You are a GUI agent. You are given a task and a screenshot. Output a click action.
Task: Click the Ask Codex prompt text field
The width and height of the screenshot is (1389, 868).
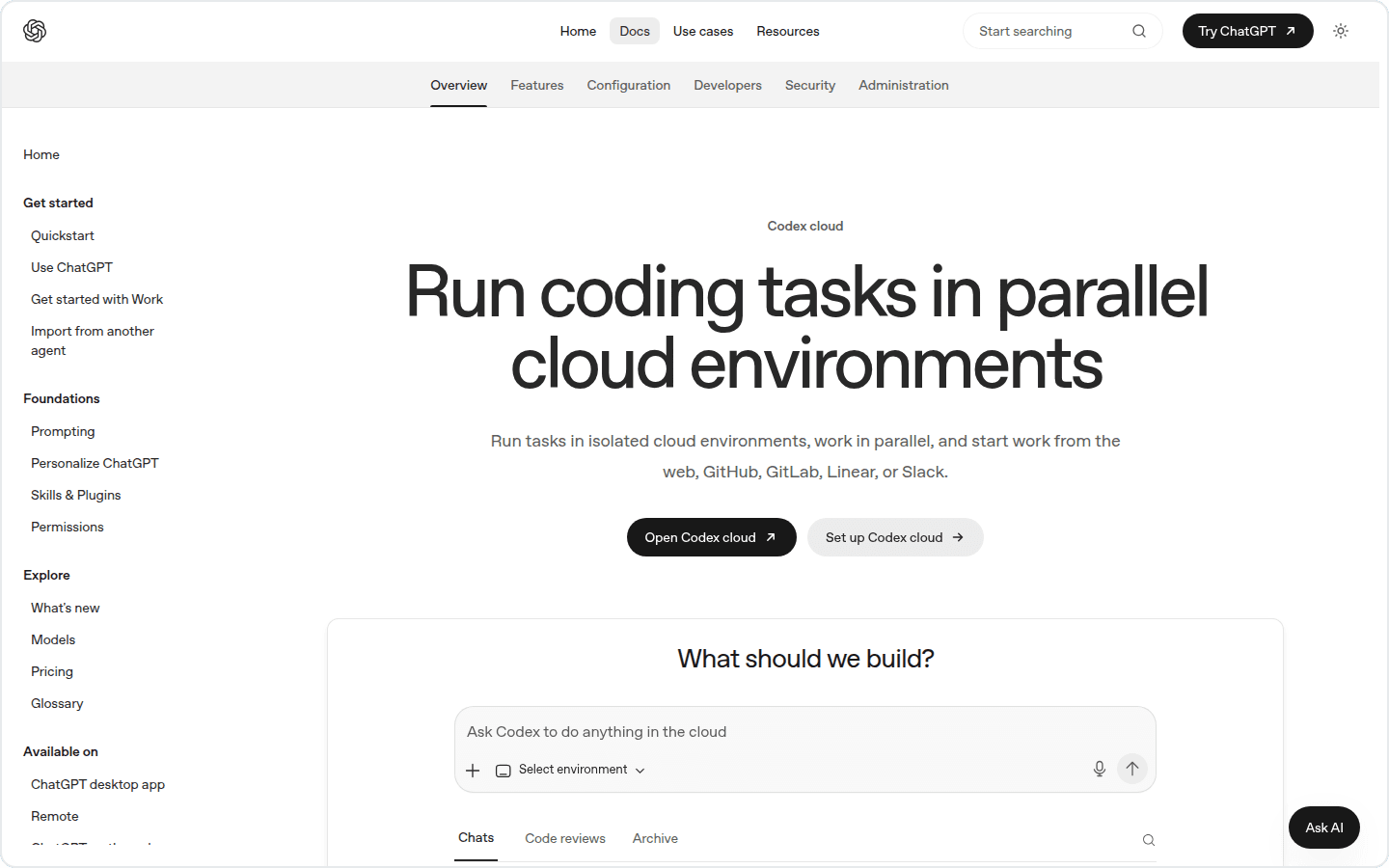pyautogui.click(x=804, y=732)
